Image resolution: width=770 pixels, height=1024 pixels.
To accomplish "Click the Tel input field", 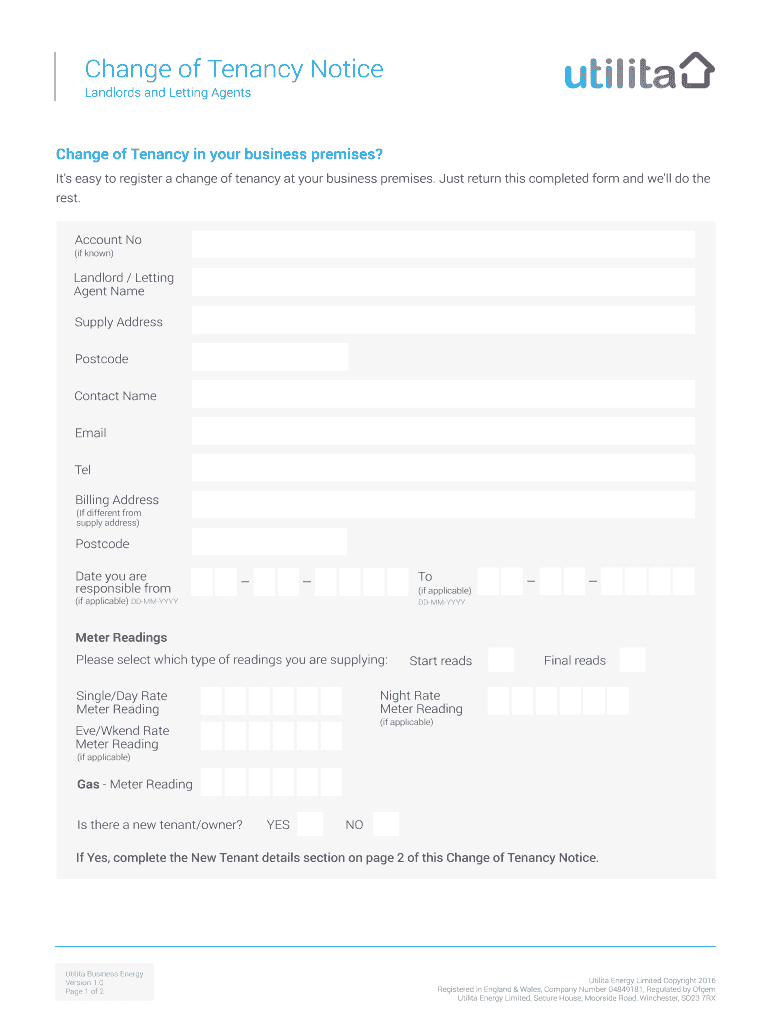I will (443, 469).
